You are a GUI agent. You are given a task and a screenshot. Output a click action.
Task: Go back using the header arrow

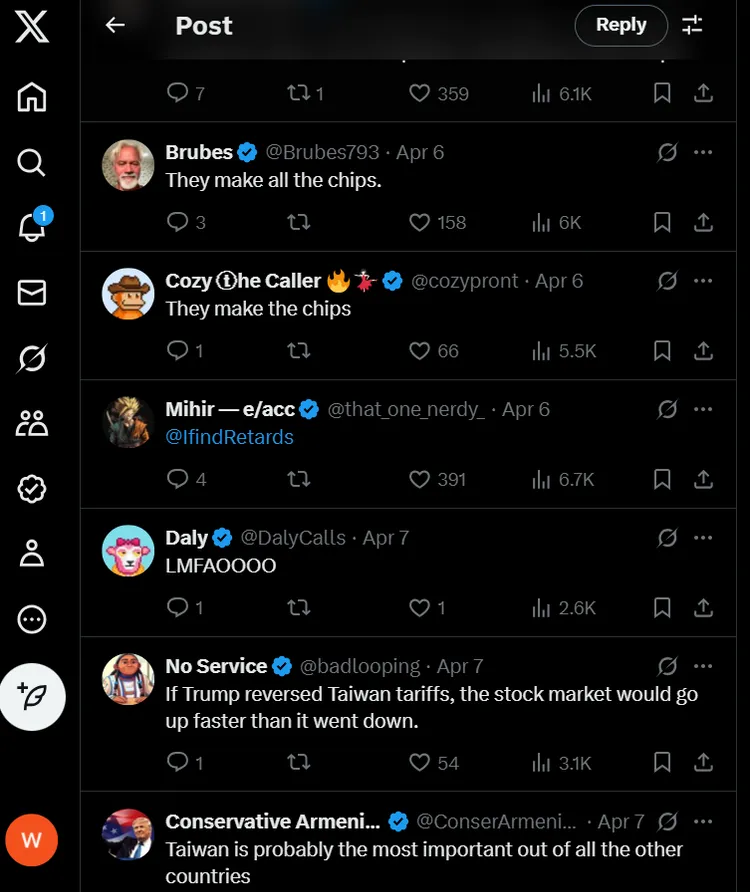[115, 26]
